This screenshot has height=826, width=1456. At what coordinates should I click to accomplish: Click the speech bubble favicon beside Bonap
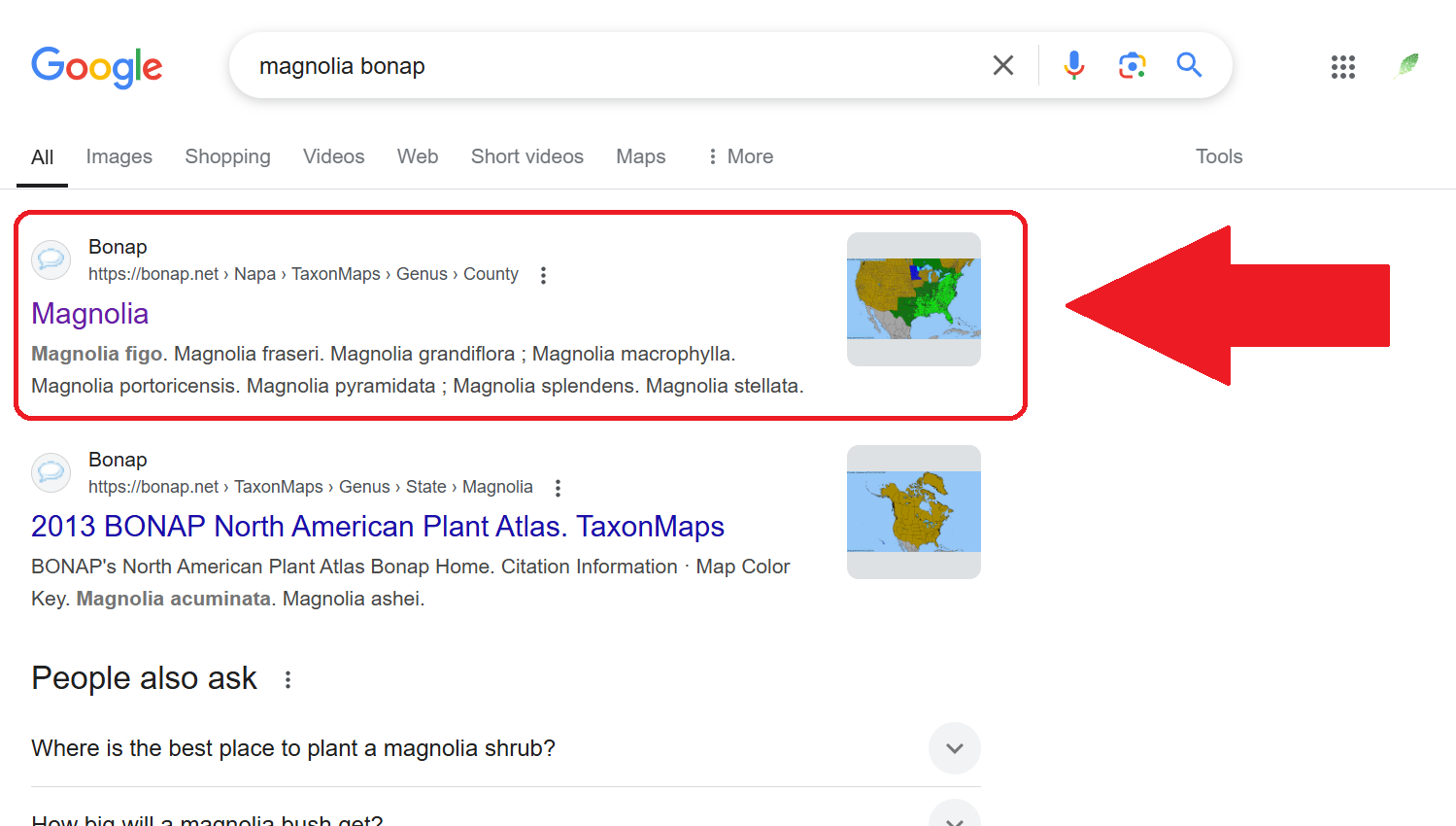[51, 259]
